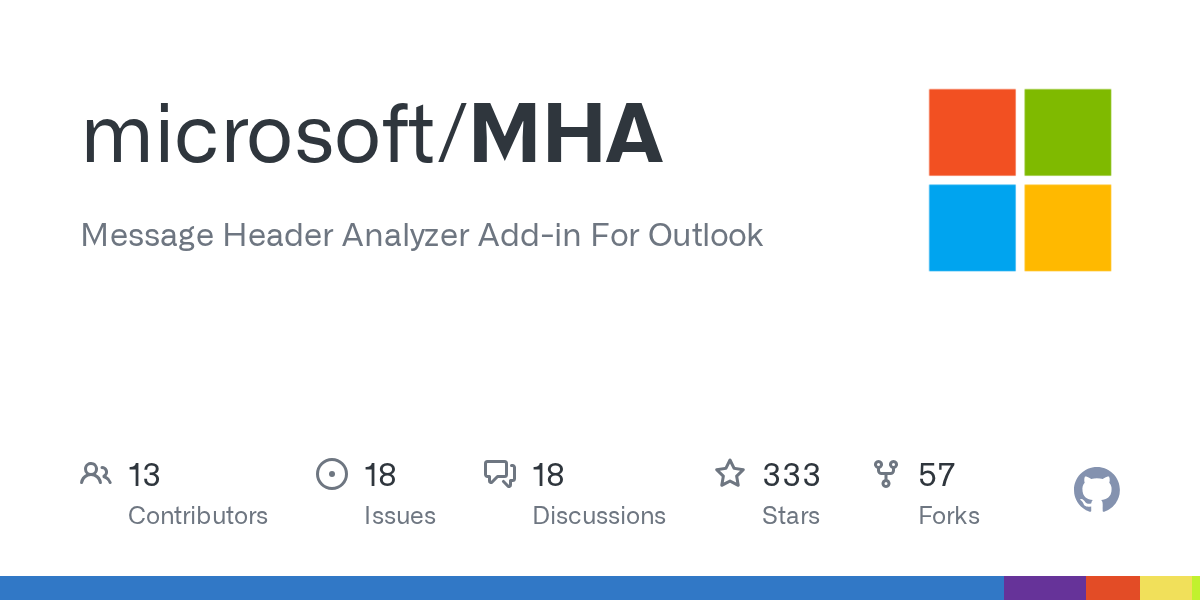Click the discussions speech bubble icon
The height and width of the screenshot is (600, 1200).
click(x=499, y=474)
